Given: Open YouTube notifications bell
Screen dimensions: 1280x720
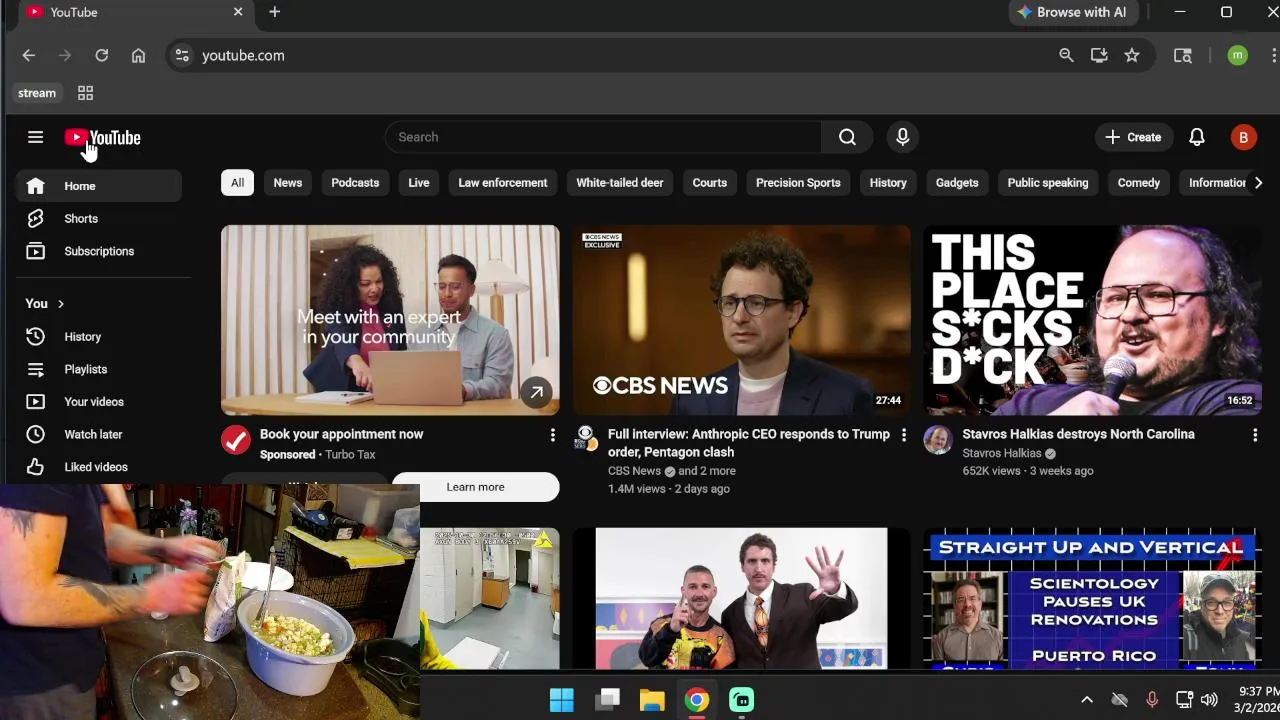Looking at the screenshot, I should pyautogui.click(x=1196, y=137).
